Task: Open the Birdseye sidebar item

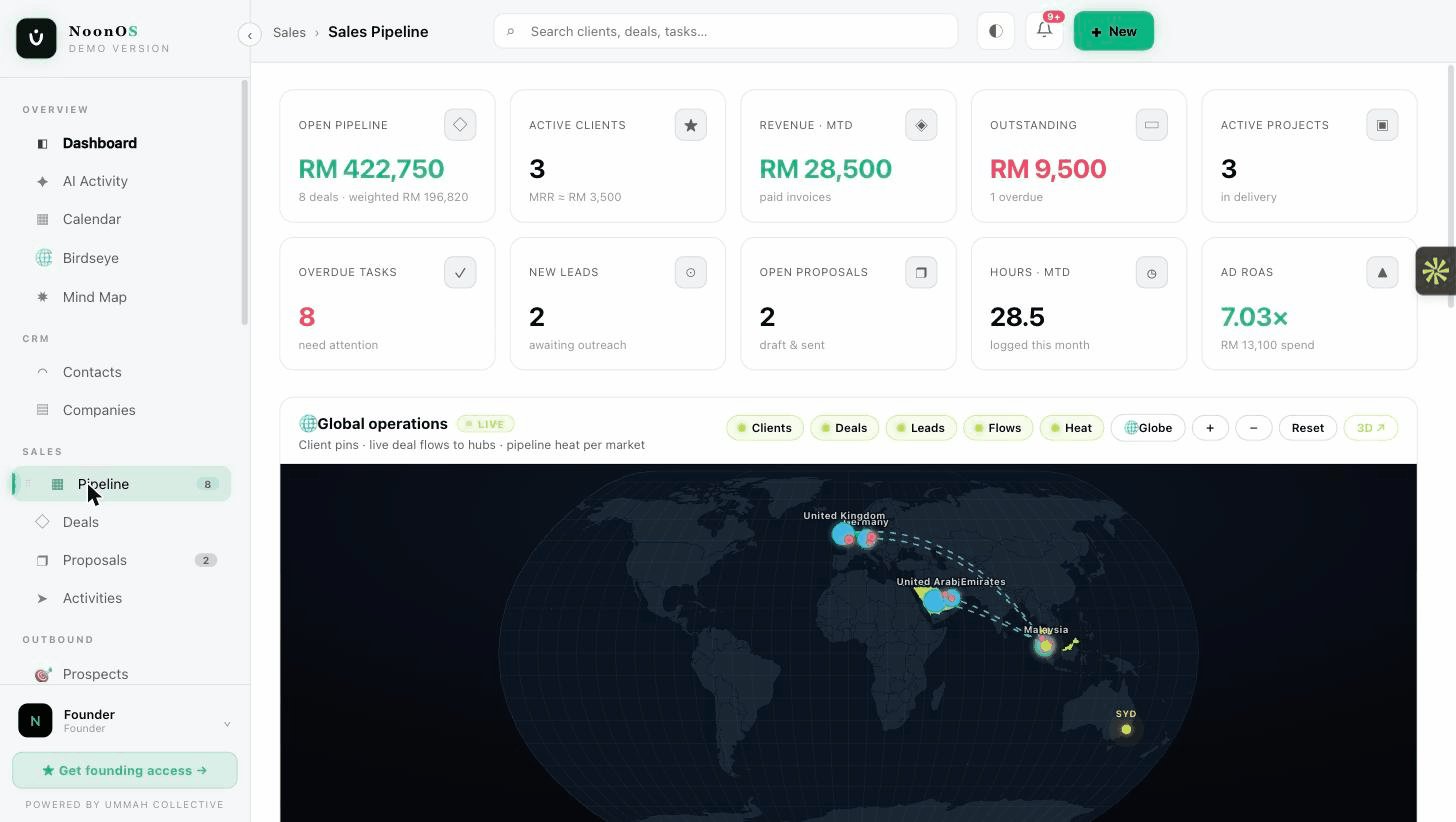Action: pyautogui.click(x=124, y=258)
